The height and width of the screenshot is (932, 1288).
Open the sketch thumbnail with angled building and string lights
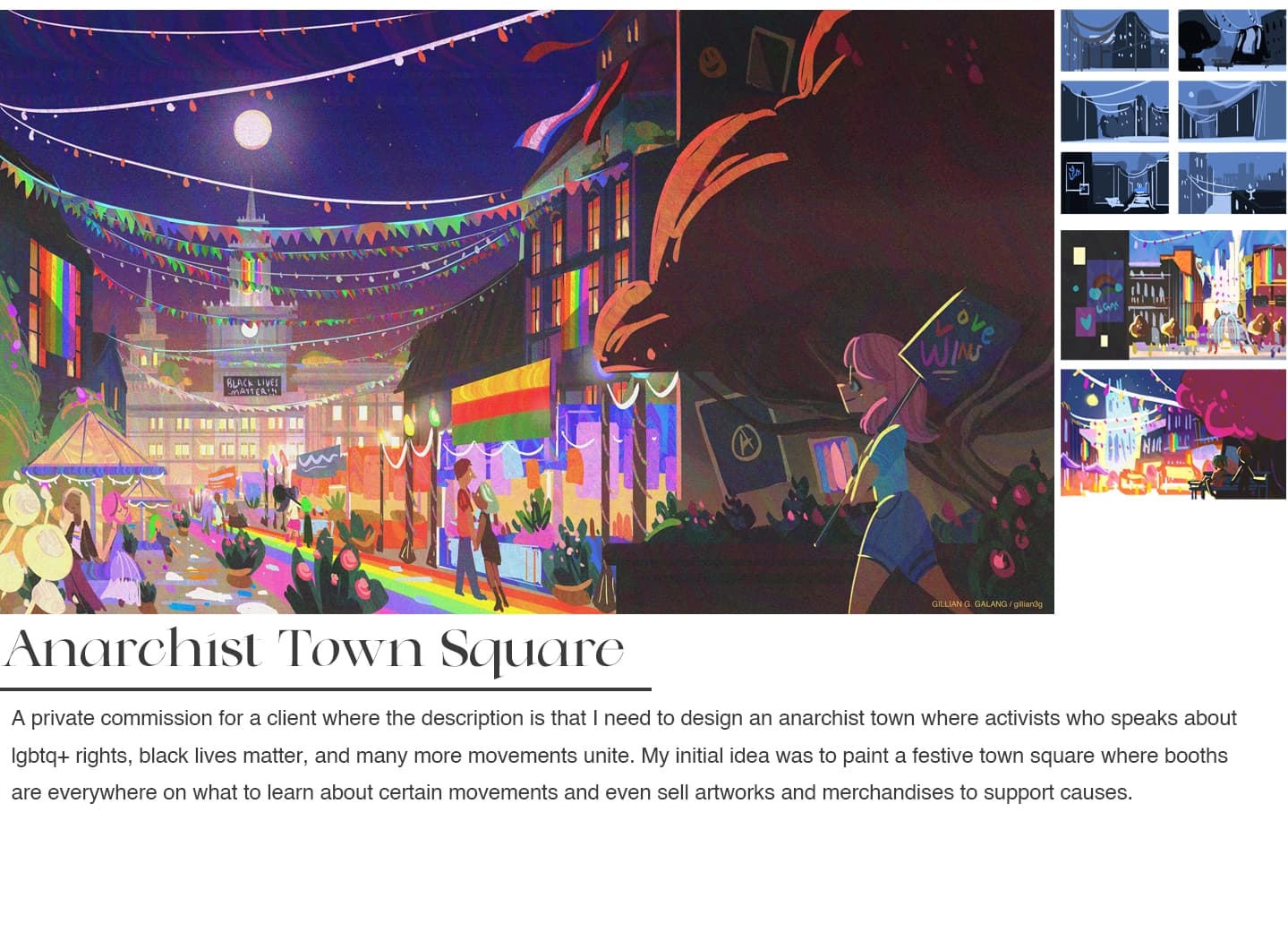(x=1114, y=111)
